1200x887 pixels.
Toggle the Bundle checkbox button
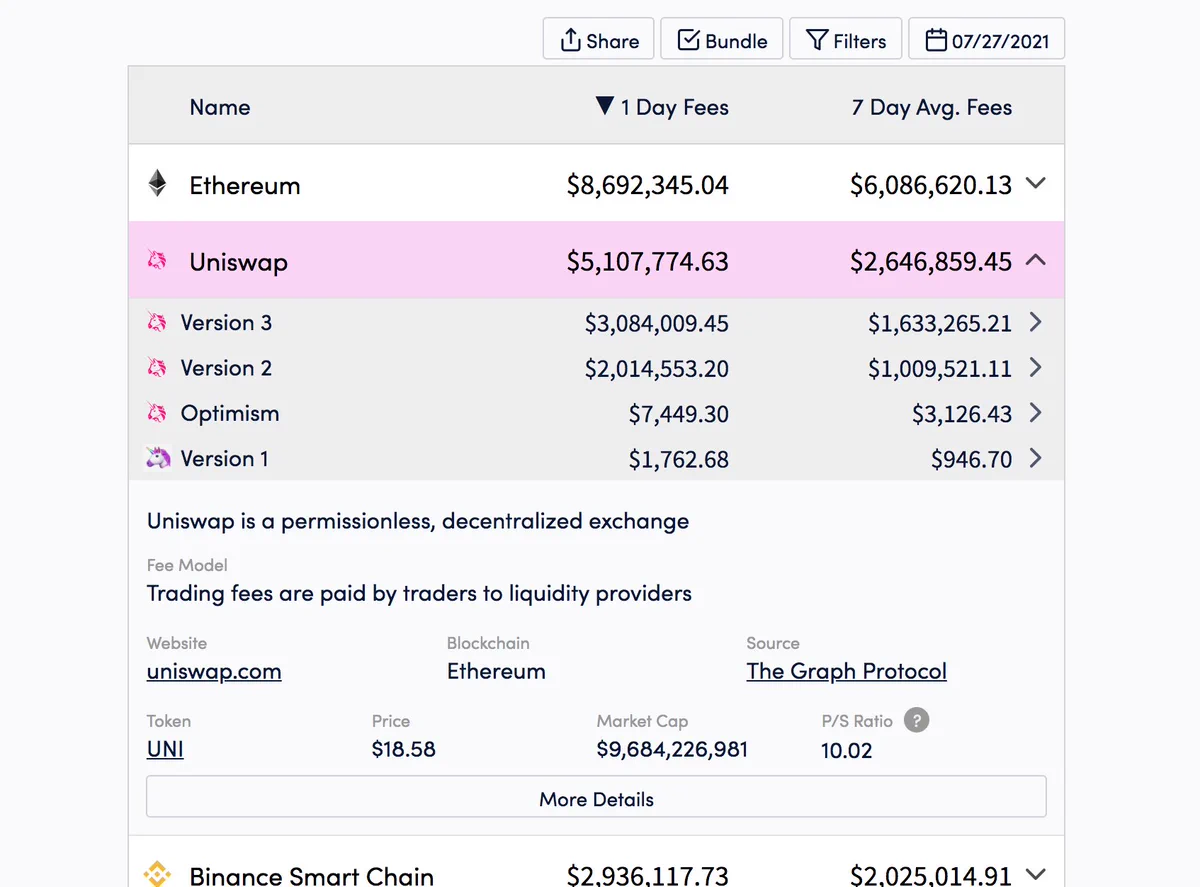pyautogui.click(x=722, y=40)
